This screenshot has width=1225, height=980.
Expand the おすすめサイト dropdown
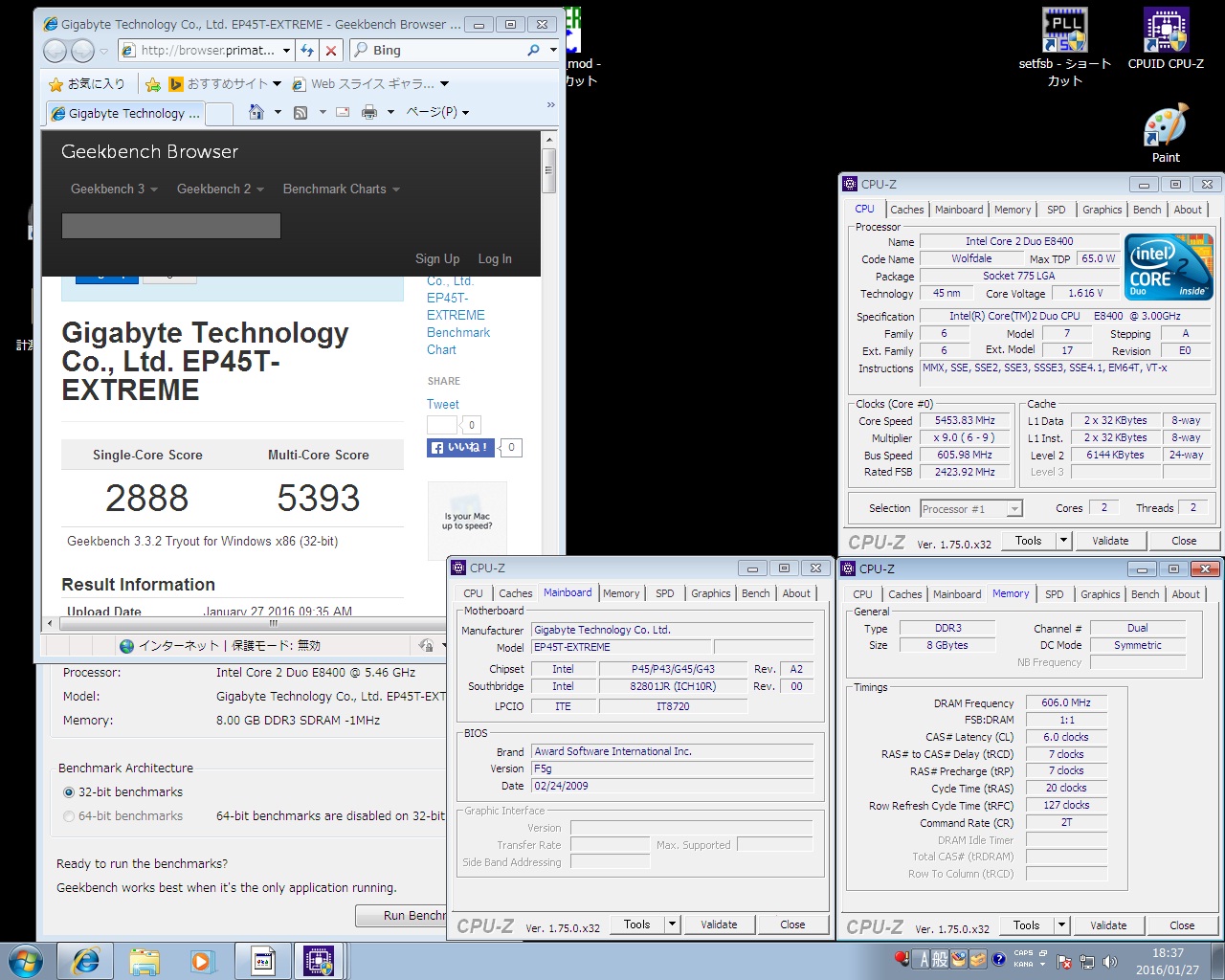278,84
